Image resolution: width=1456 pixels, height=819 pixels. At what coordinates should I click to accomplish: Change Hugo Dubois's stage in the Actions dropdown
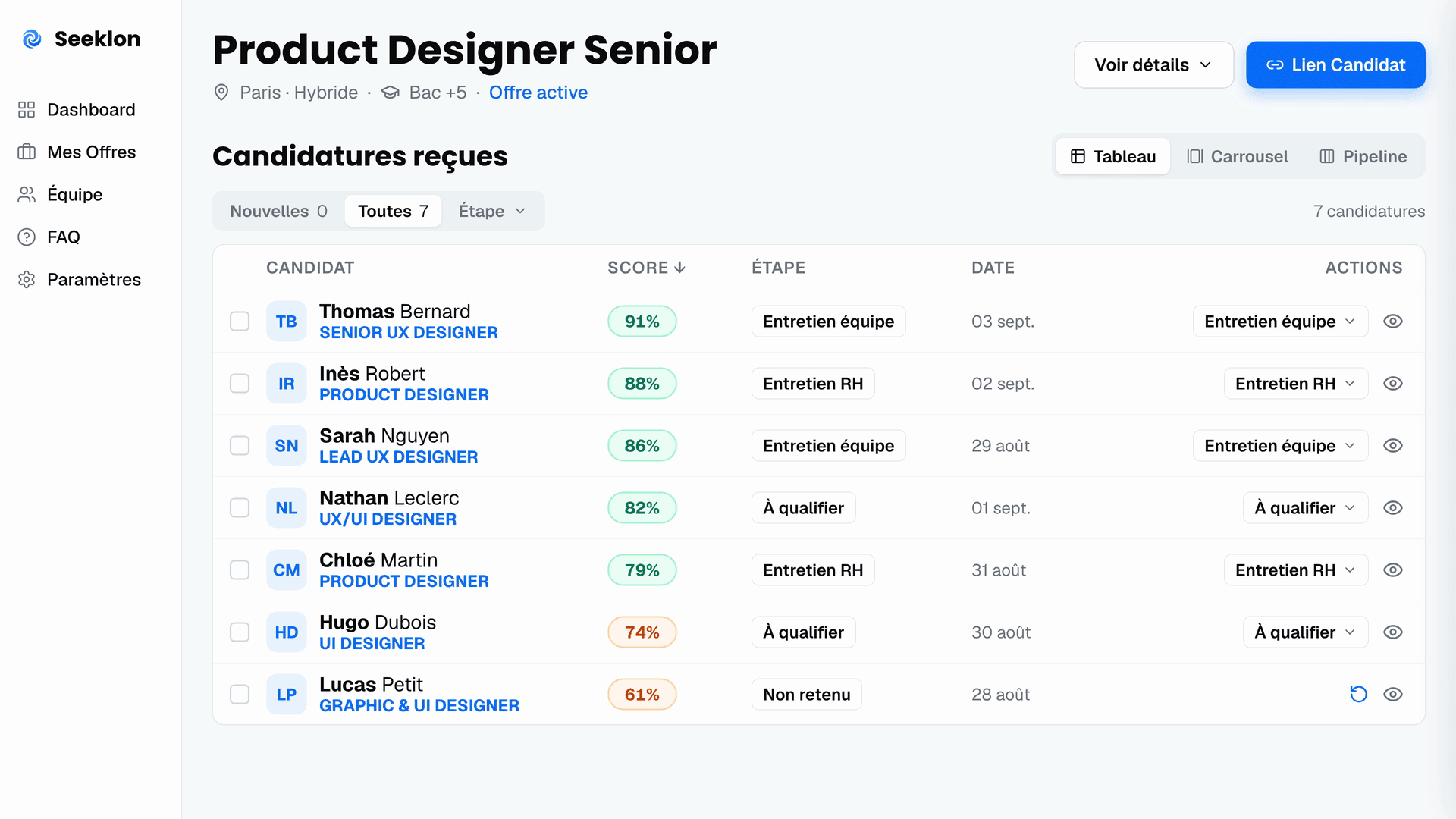coord(1305,632)
